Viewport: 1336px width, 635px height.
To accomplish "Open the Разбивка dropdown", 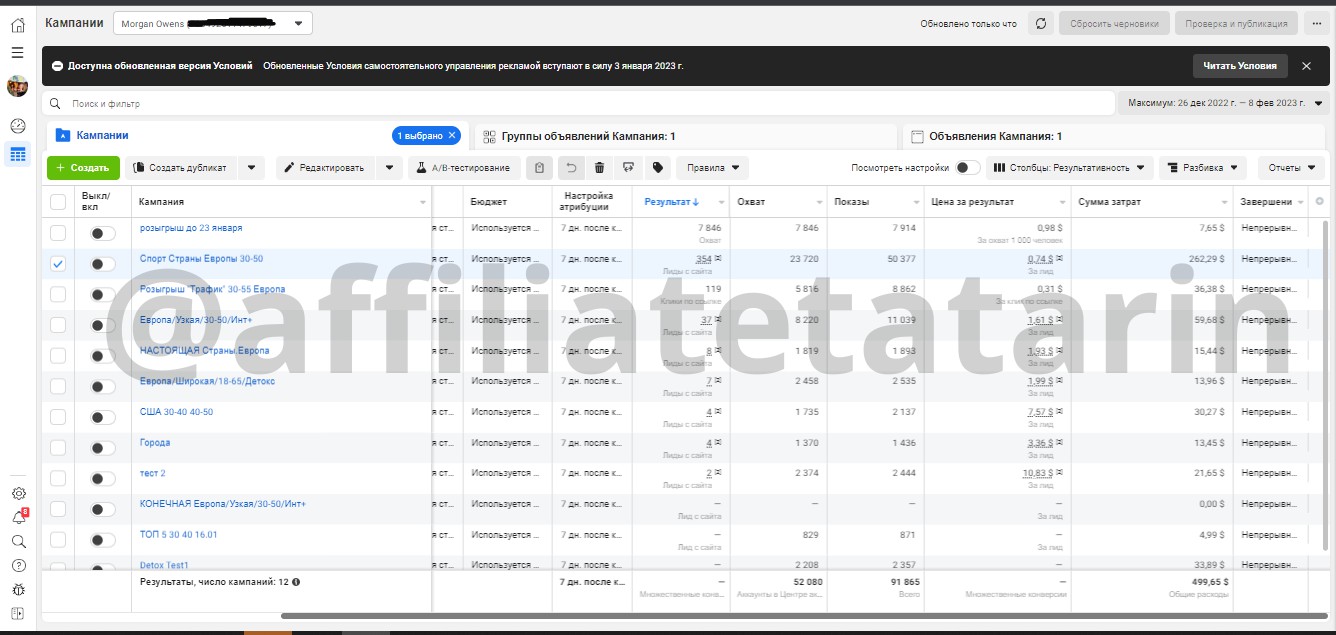I will coord(1203,168).
